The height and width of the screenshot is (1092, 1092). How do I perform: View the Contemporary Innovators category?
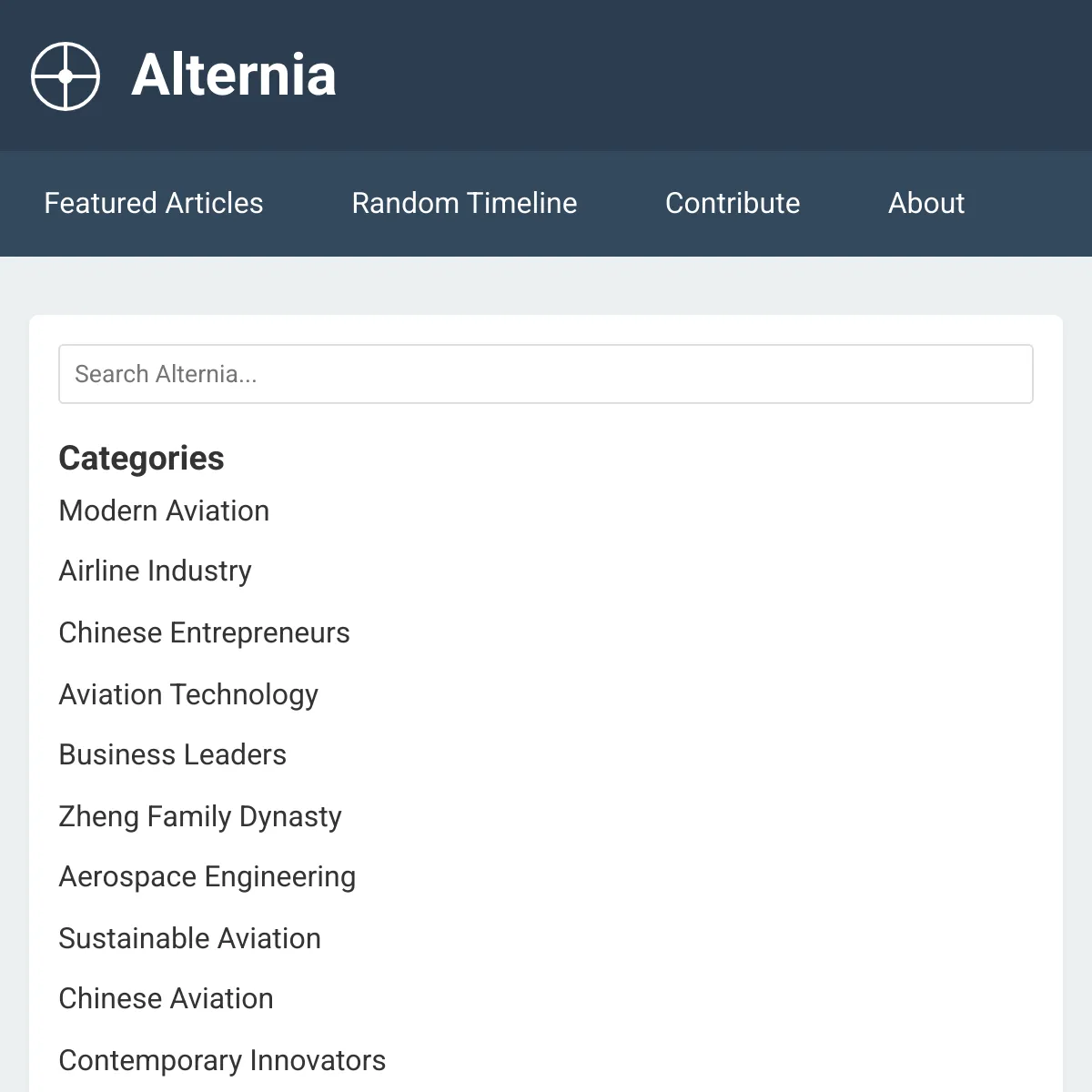(x=222, y=1060)
